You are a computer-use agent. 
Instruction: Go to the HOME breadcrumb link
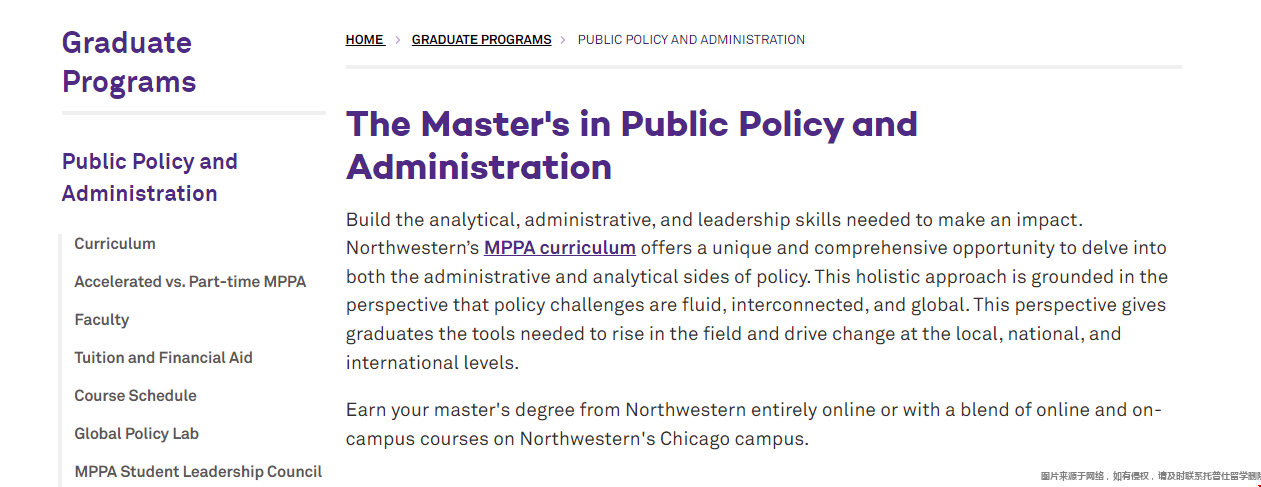pyautogui.click(x=365, y=40)
